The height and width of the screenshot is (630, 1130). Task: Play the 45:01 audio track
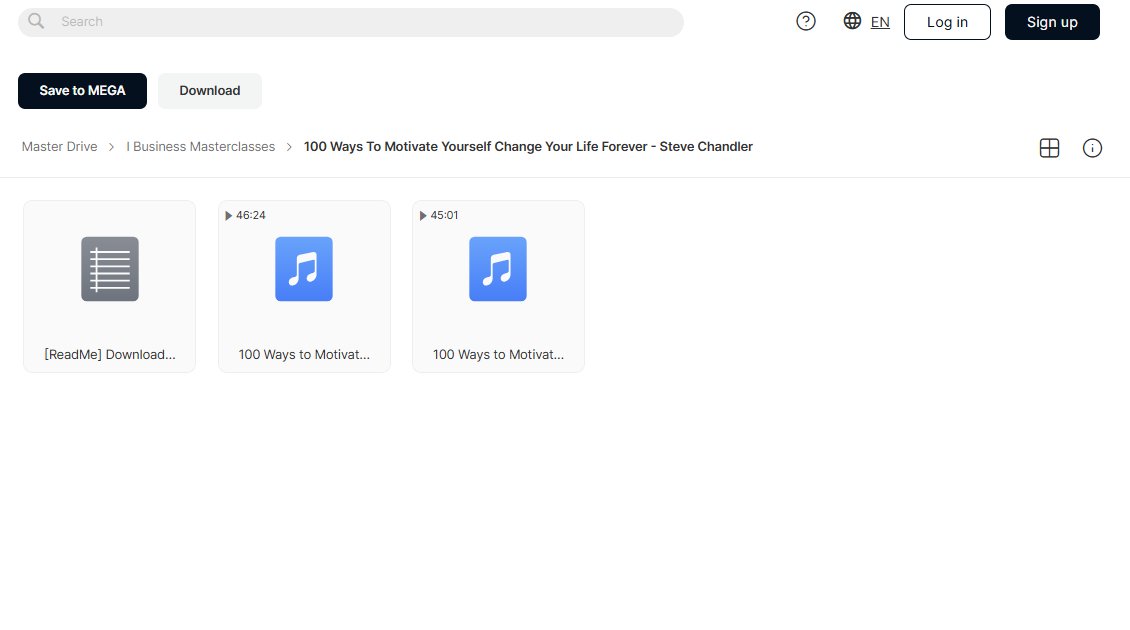pos(423,216)
